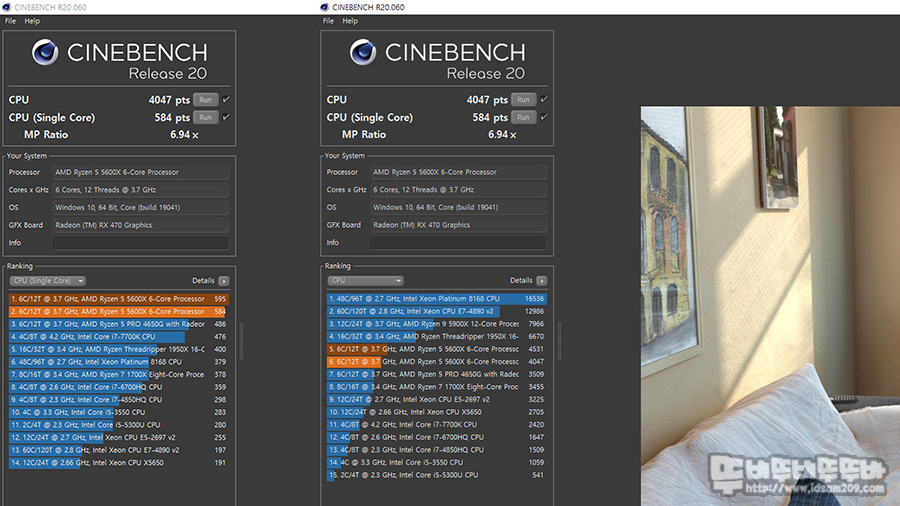The height and width of the screenshot is (506, 900).
Task: Click Info input field in left window
Action: pos(141,243)
